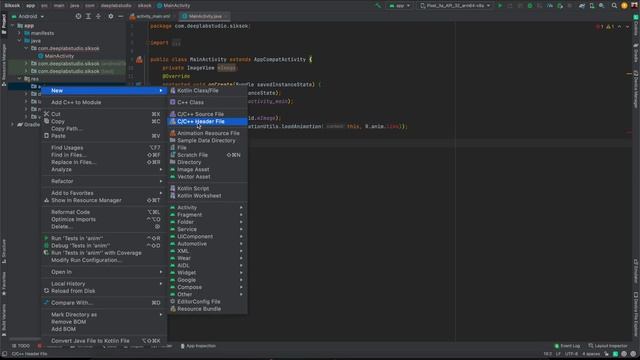Open Search Everywhere magnifier icon
This screenshot has height=360, width=640.
pyautogui.click(x=614, y=6)
